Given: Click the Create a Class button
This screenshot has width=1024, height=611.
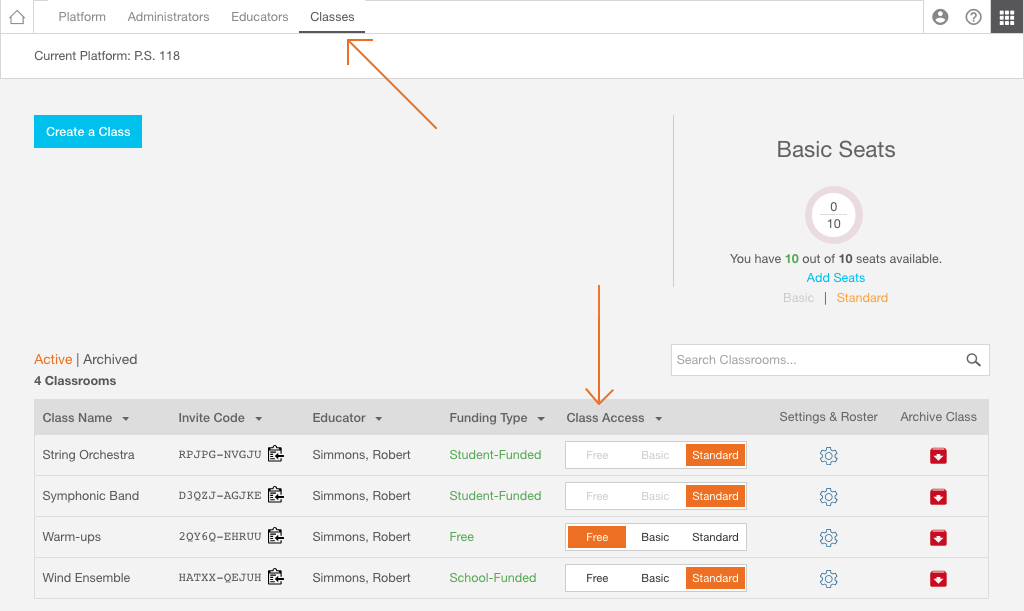Looking at the screenshot, I should tap(88, 132).
